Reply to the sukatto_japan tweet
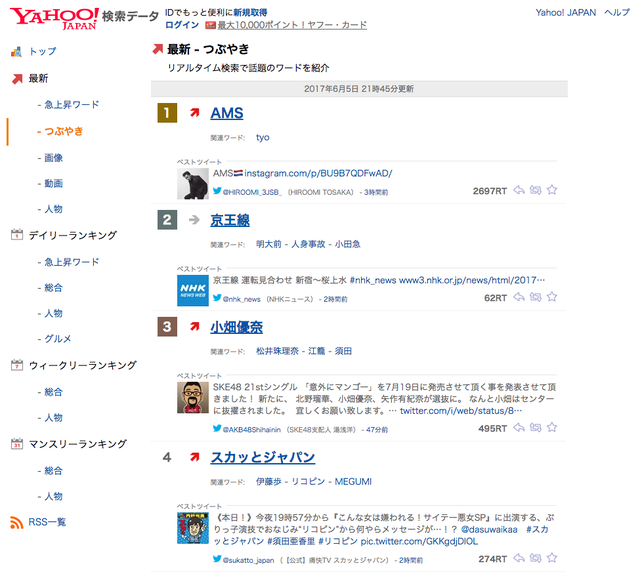This screenshot has height=574, width=640. [x=519, y=558]
